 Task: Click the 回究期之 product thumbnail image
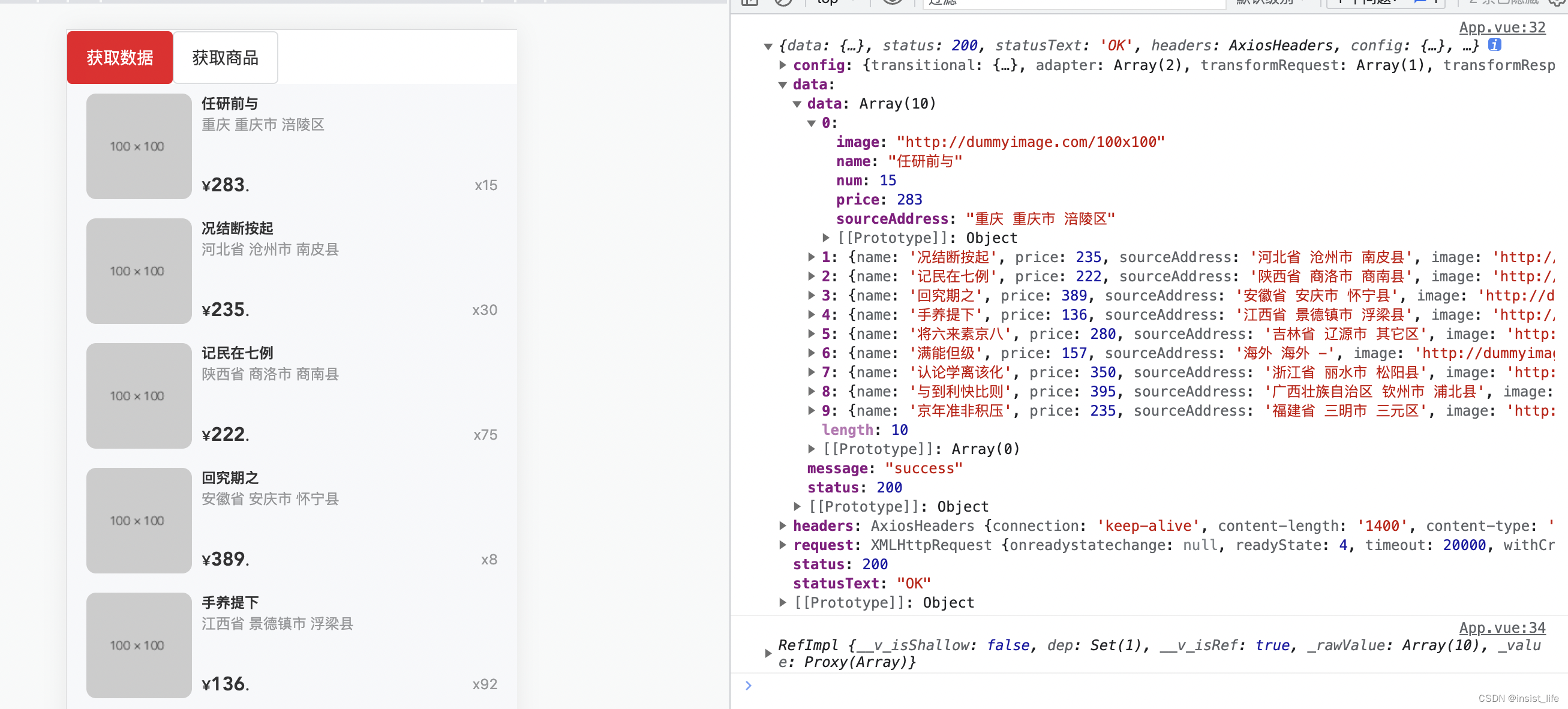pos(139,520)
